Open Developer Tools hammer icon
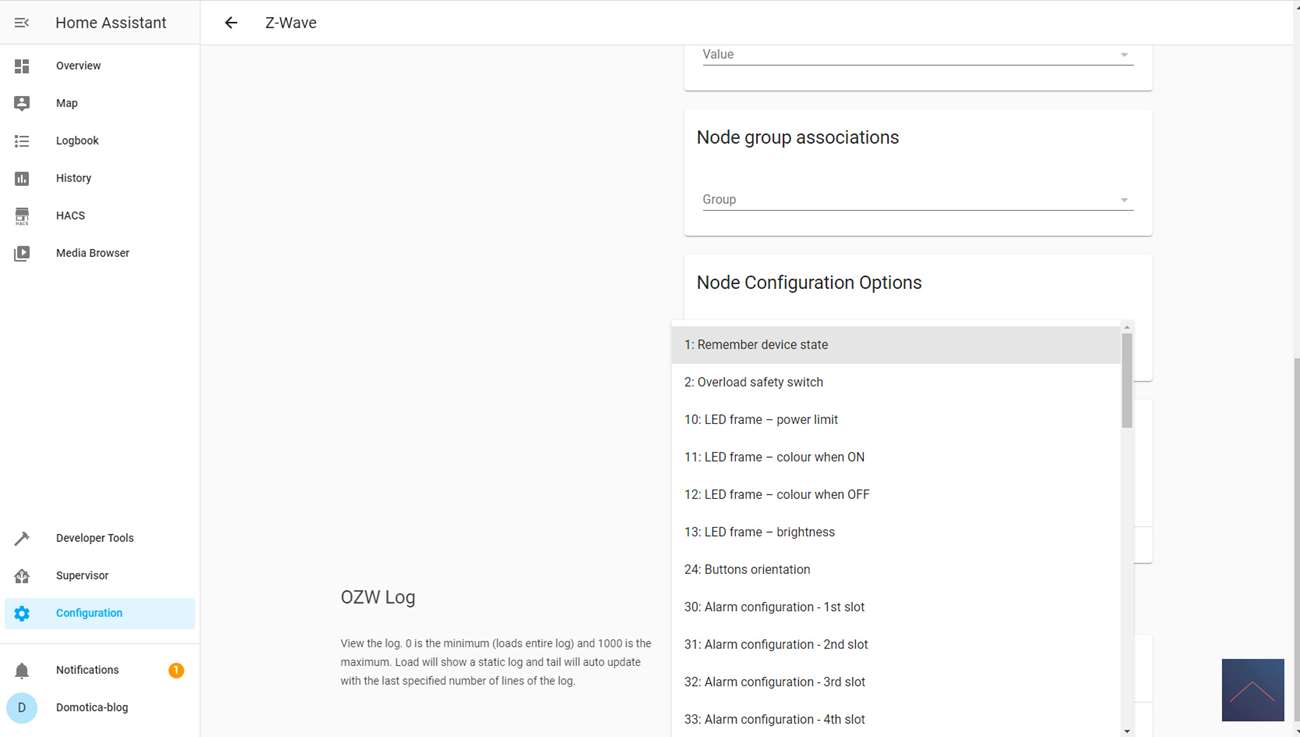The width and height of the screenshot is (1300, 737). tap(22, 538)
